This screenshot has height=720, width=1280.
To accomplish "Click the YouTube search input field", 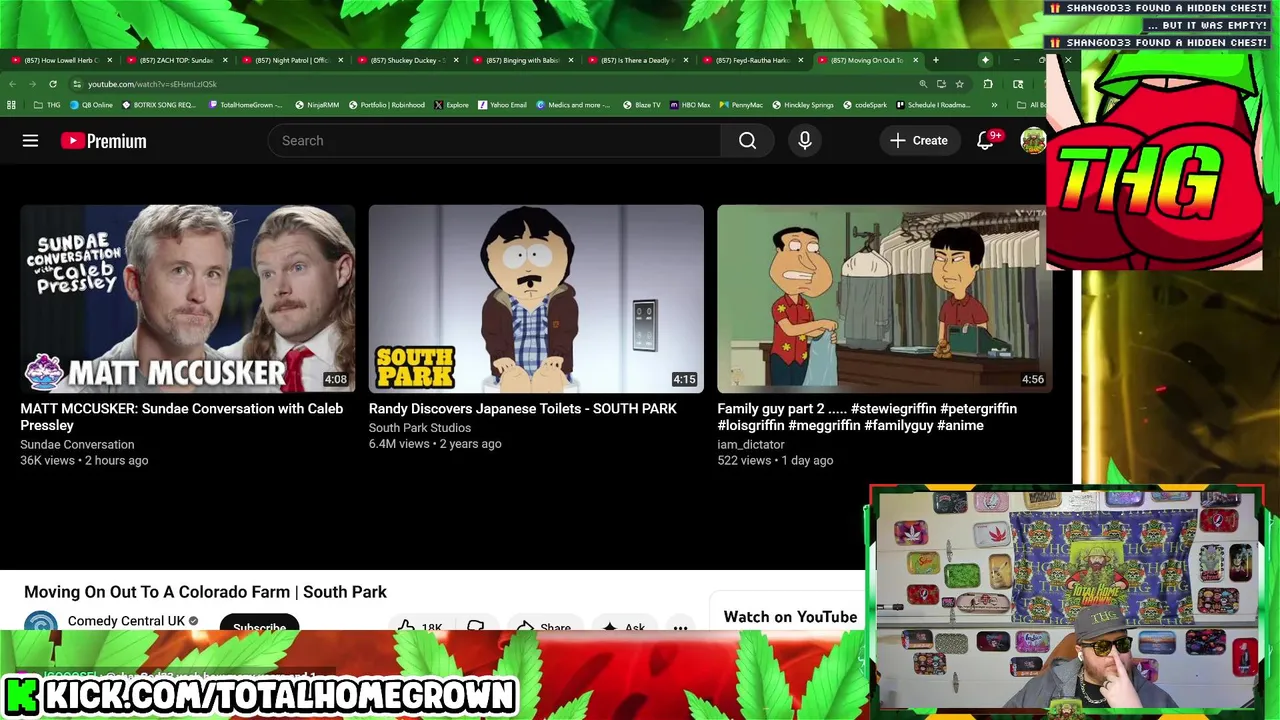I will coord(495,141).
